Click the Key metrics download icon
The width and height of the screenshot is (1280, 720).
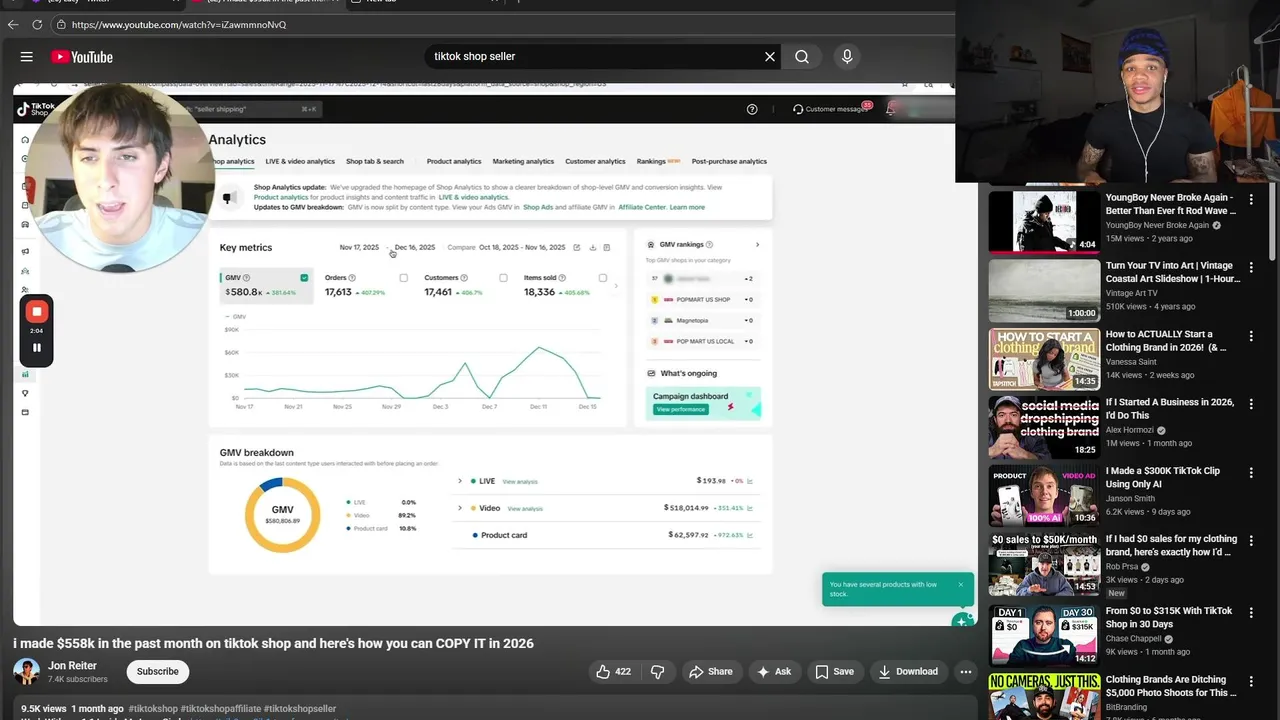[x=592, y=247]
